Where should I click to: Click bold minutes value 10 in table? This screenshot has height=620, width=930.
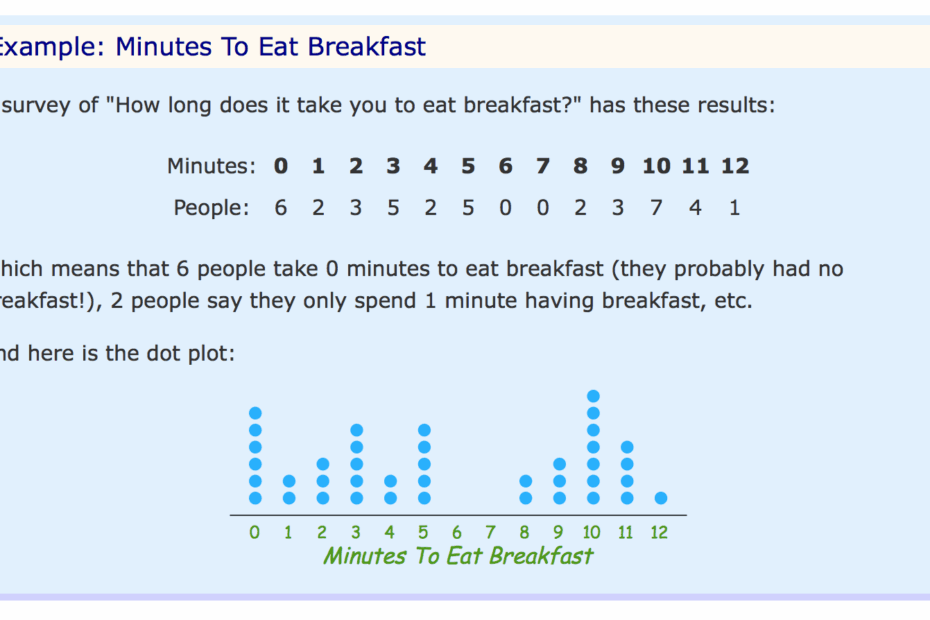point(656,166)
